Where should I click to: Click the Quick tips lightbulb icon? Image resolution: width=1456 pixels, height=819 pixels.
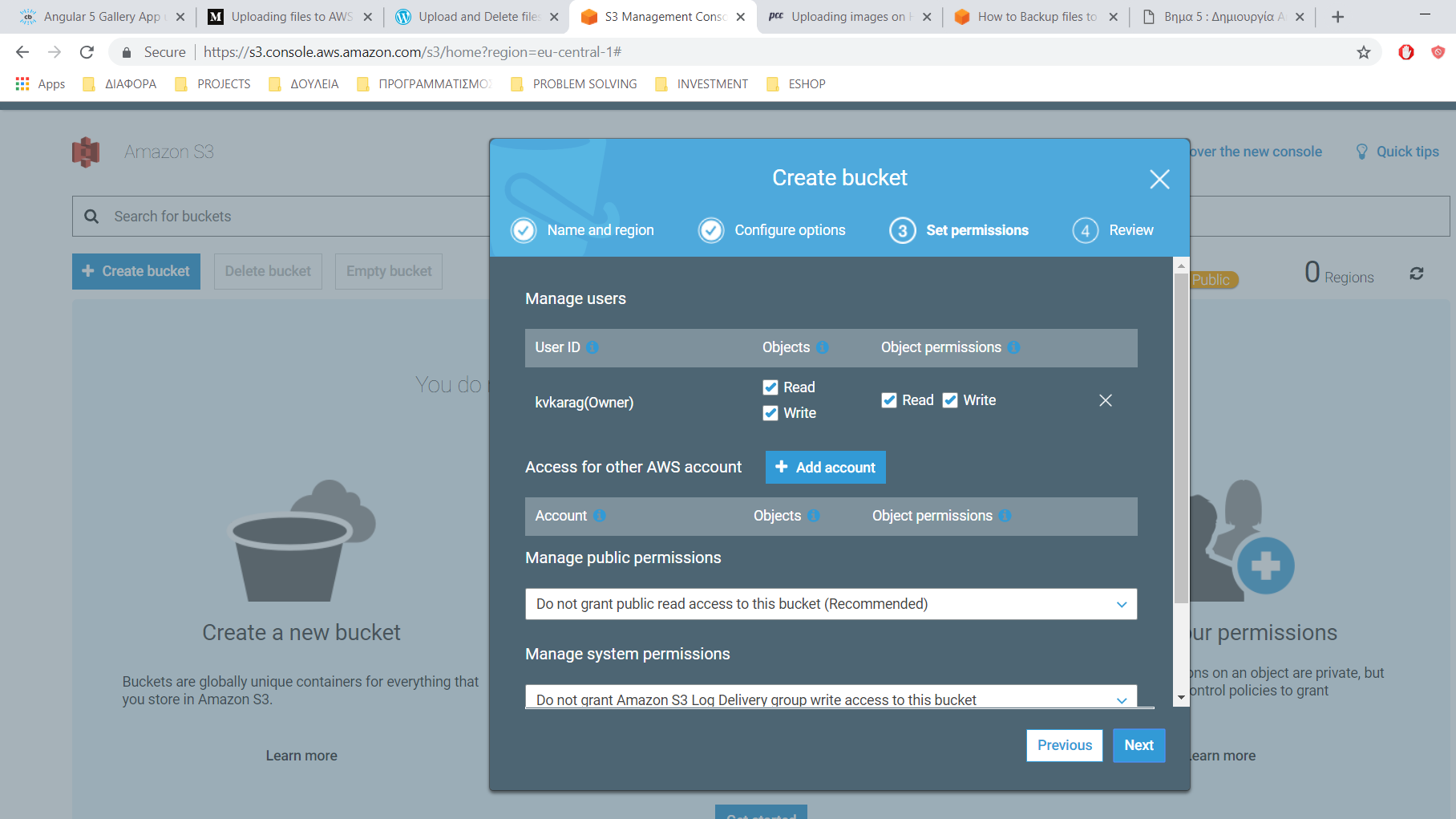click(1361, 152)
